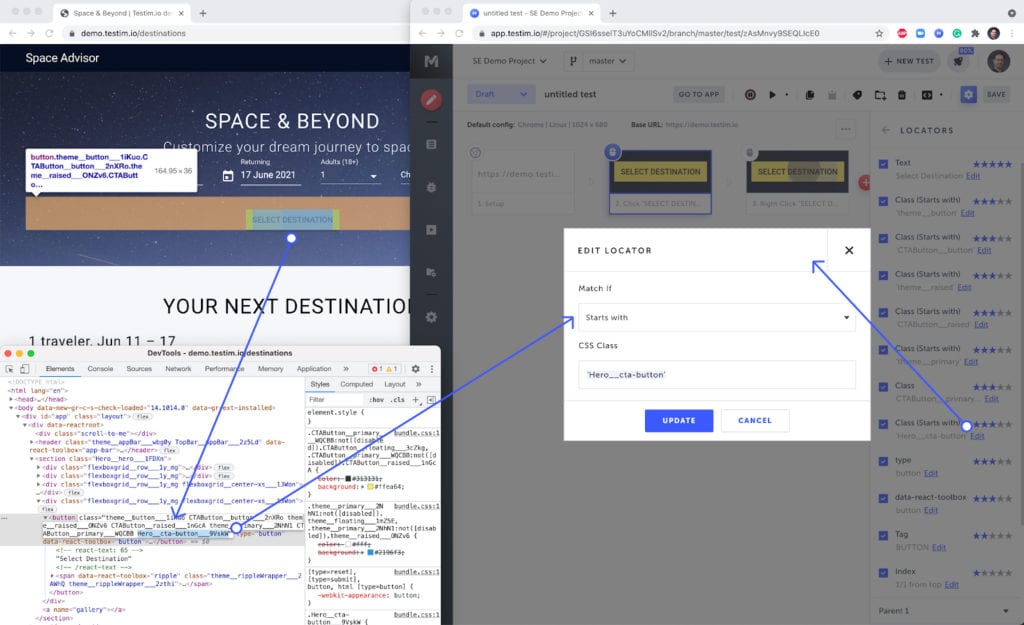Click the code export icon in Testim toolbar
1024x625 pixels.
(x=927, y=95)
